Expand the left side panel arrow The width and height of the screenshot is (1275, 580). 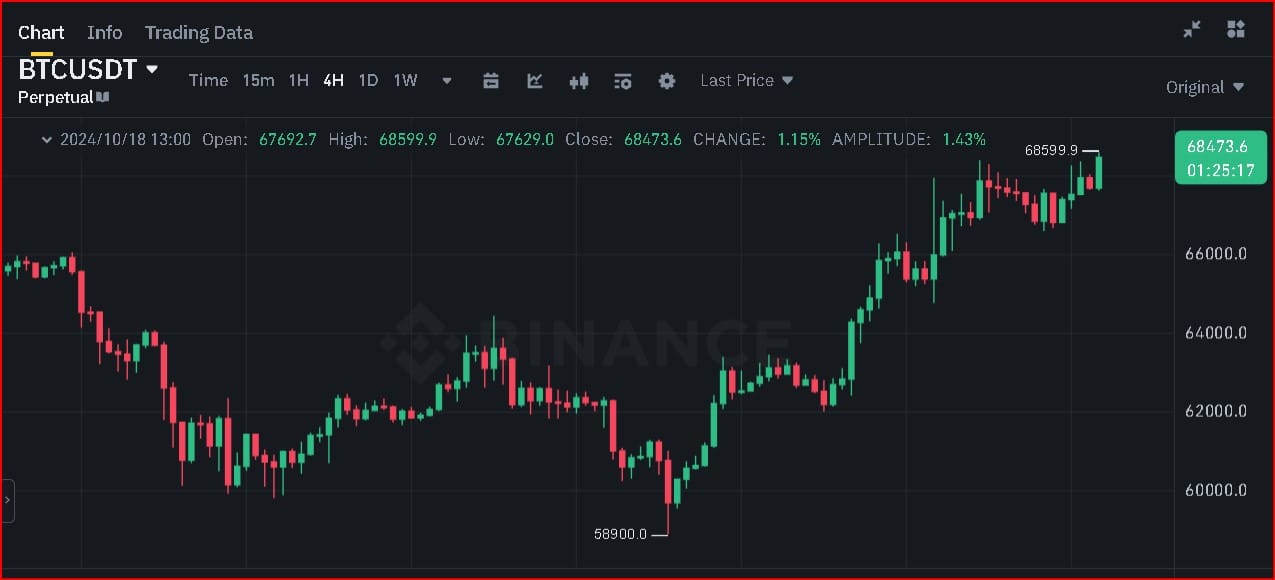click(8, 500)
